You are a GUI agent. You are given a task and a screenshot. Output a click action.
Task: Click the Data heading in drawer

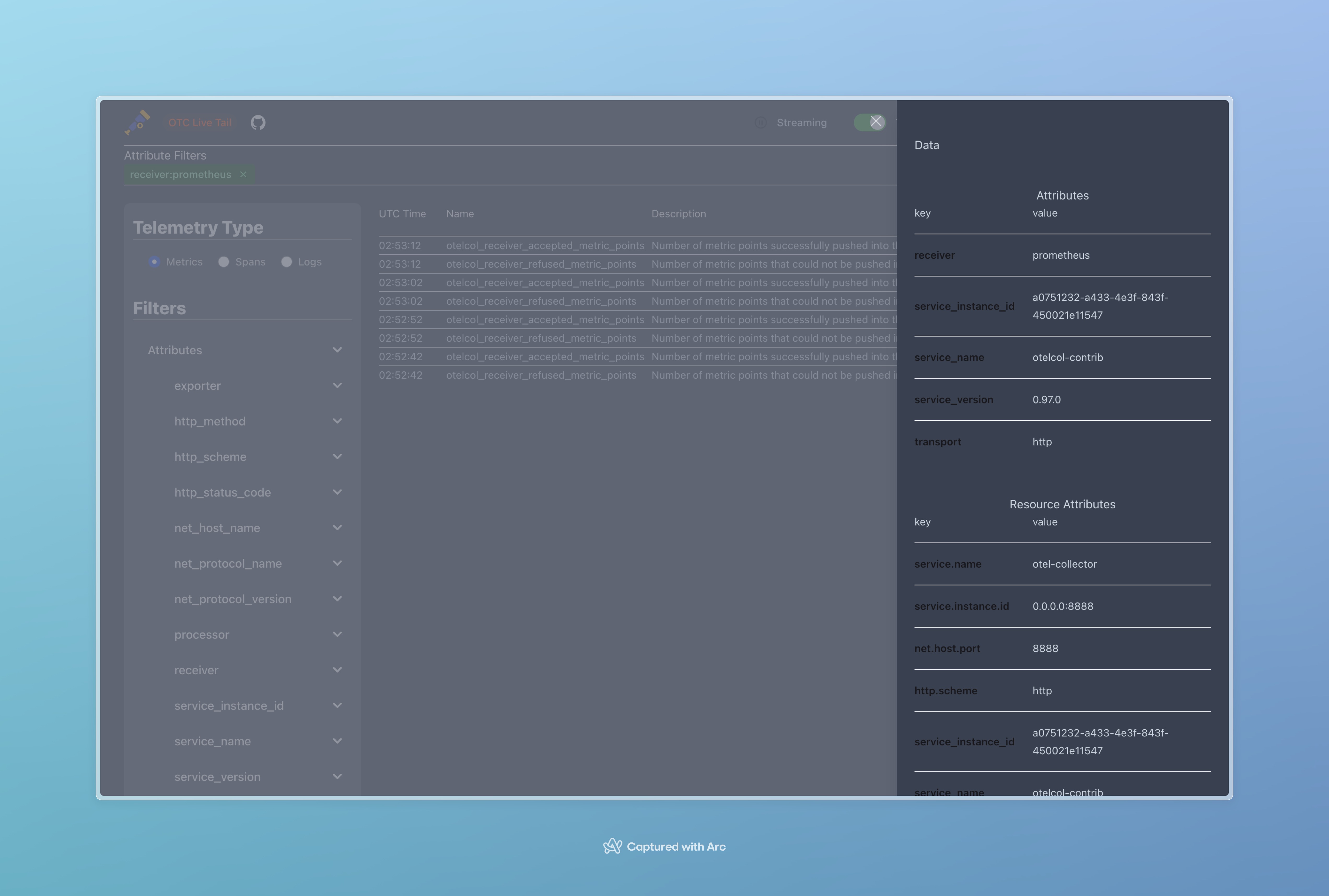[x=926, y=145]
